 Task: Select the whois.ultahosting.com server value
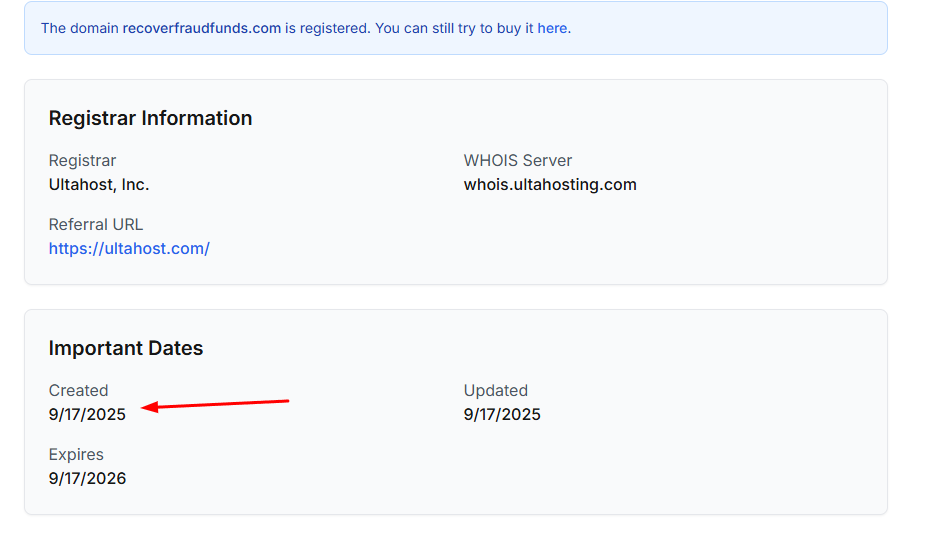[x=550, y=184]
